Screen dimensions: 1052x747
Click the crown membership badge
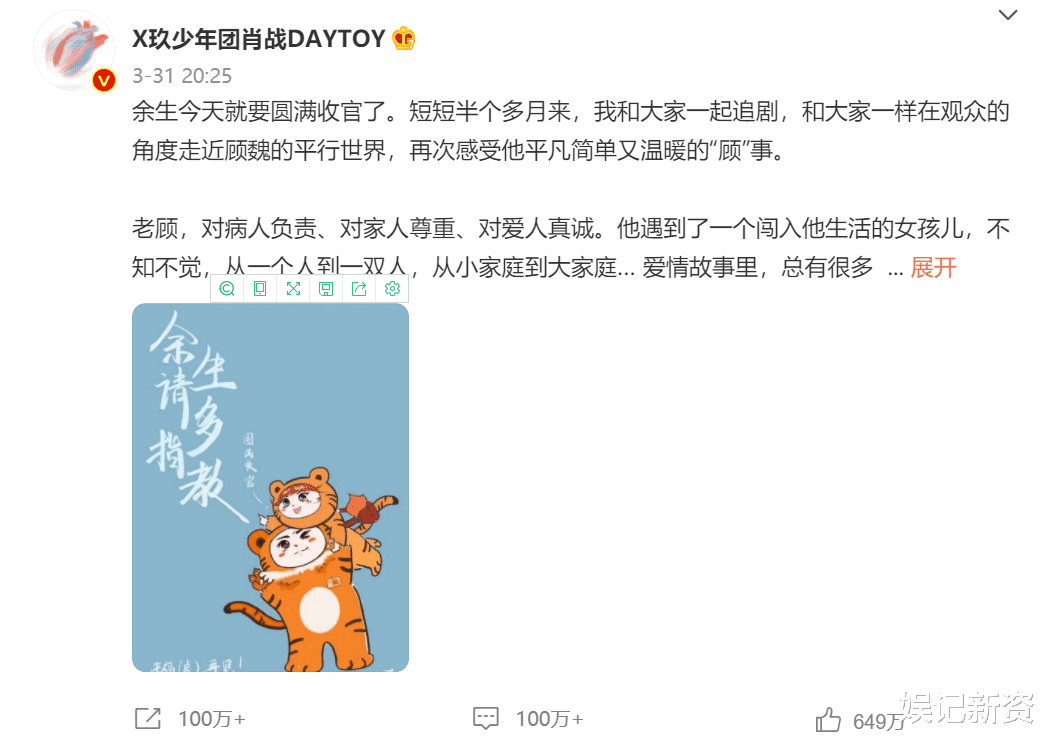click(x=404, y=39)
